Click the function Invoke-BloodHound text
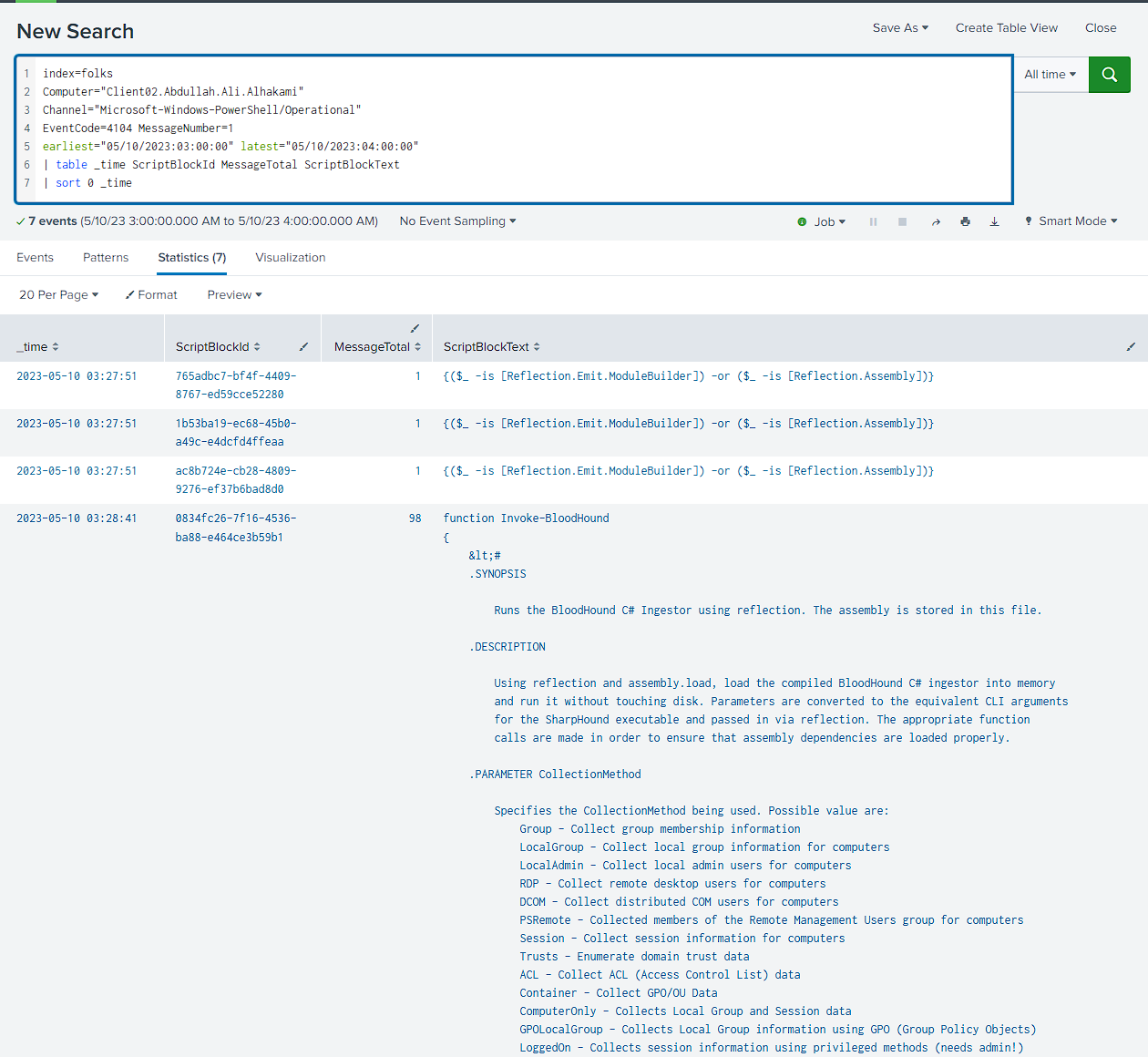Viewport: 1148px width, 1057px height. [x=527, y=518]
